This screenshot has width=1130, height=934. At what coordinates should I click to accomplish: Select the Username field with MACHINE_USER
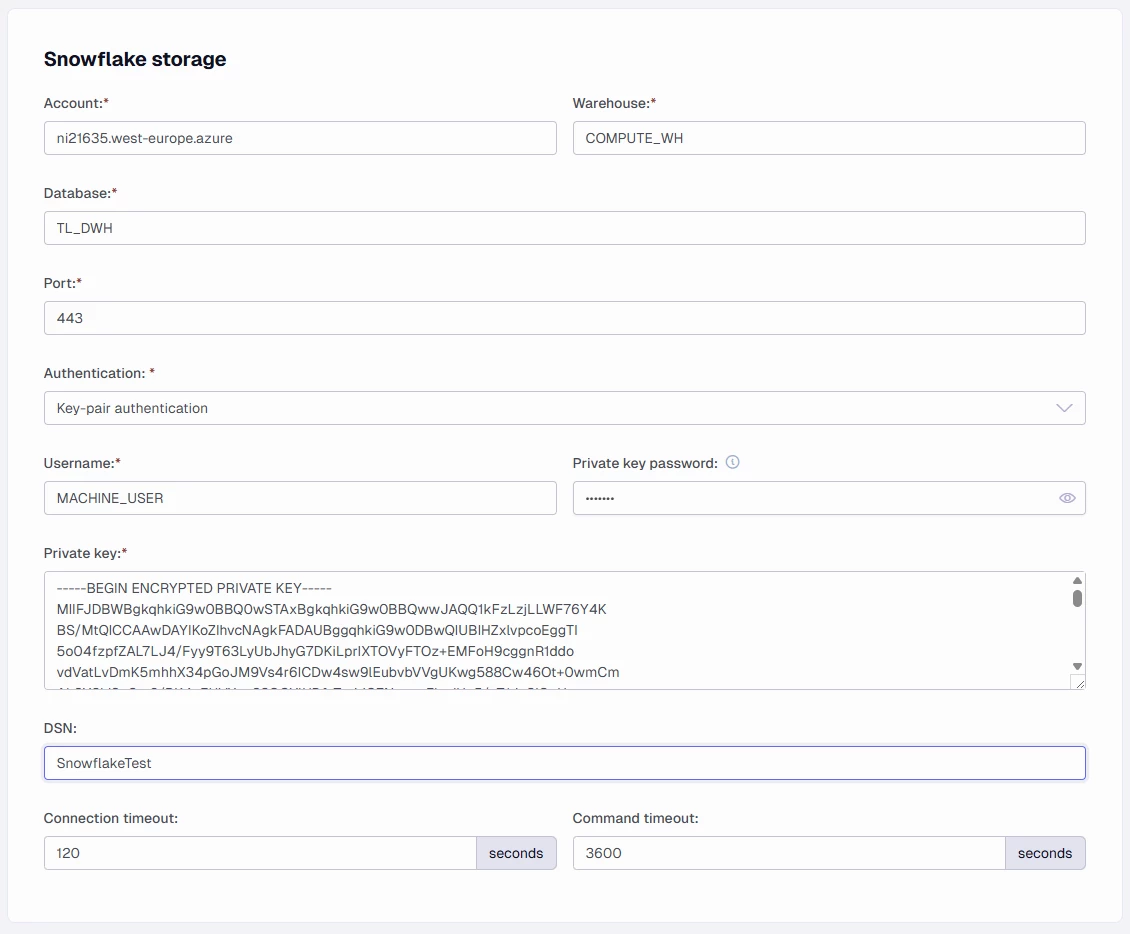300,498
